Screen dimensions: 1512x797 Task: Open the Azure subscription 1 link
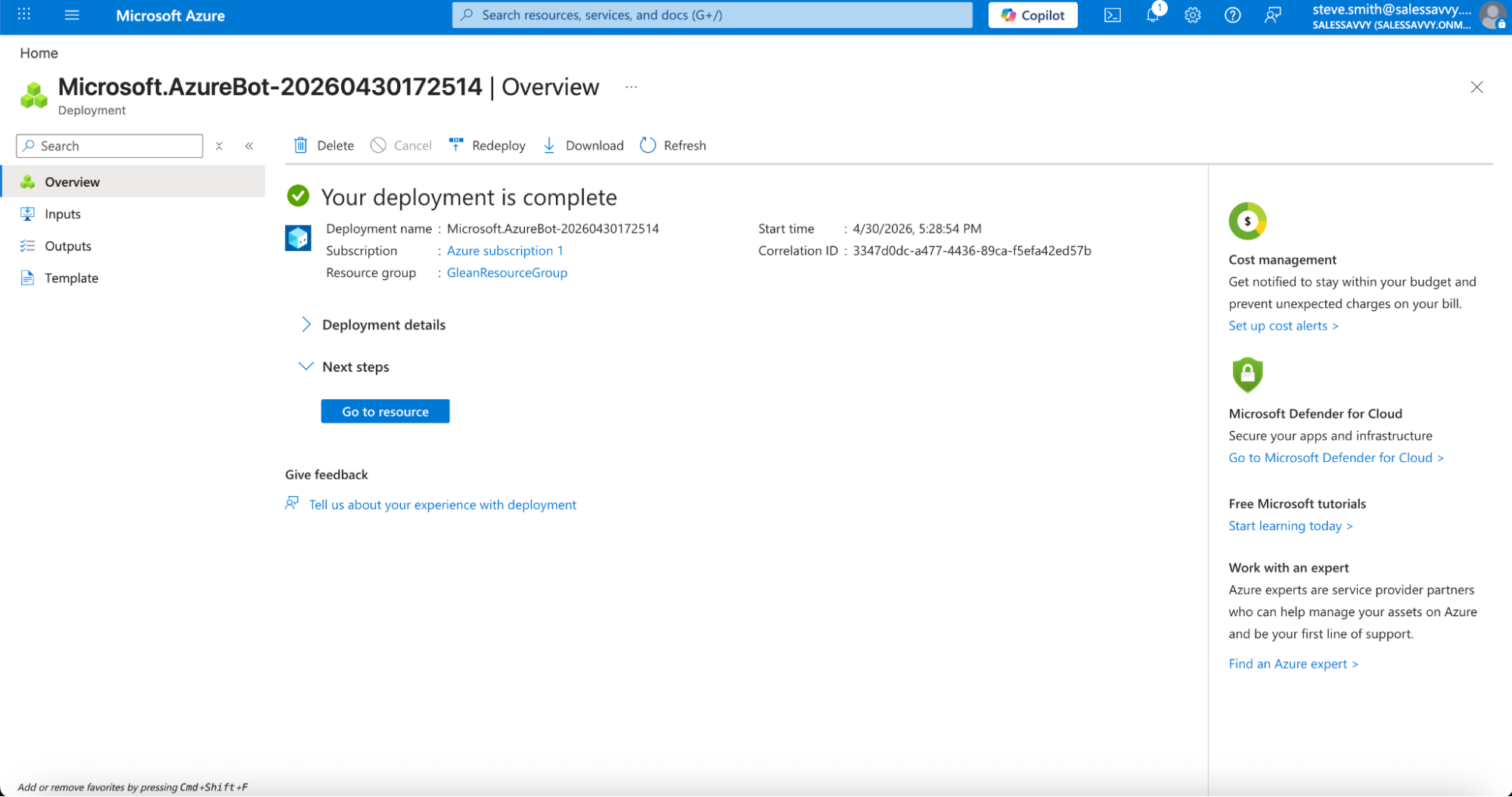505,250
